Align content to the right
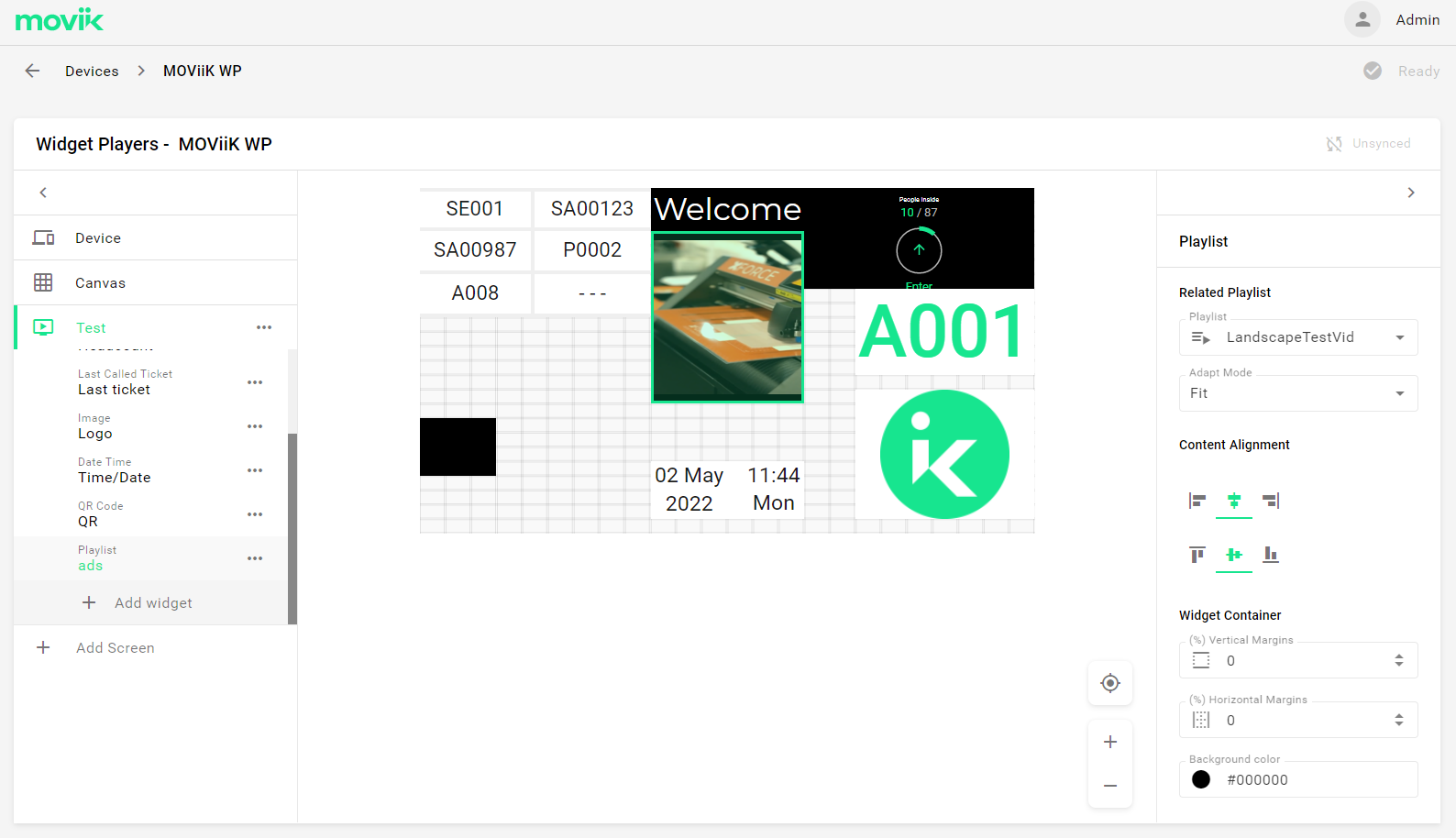1456x838 pixels. pos(1271,501)
